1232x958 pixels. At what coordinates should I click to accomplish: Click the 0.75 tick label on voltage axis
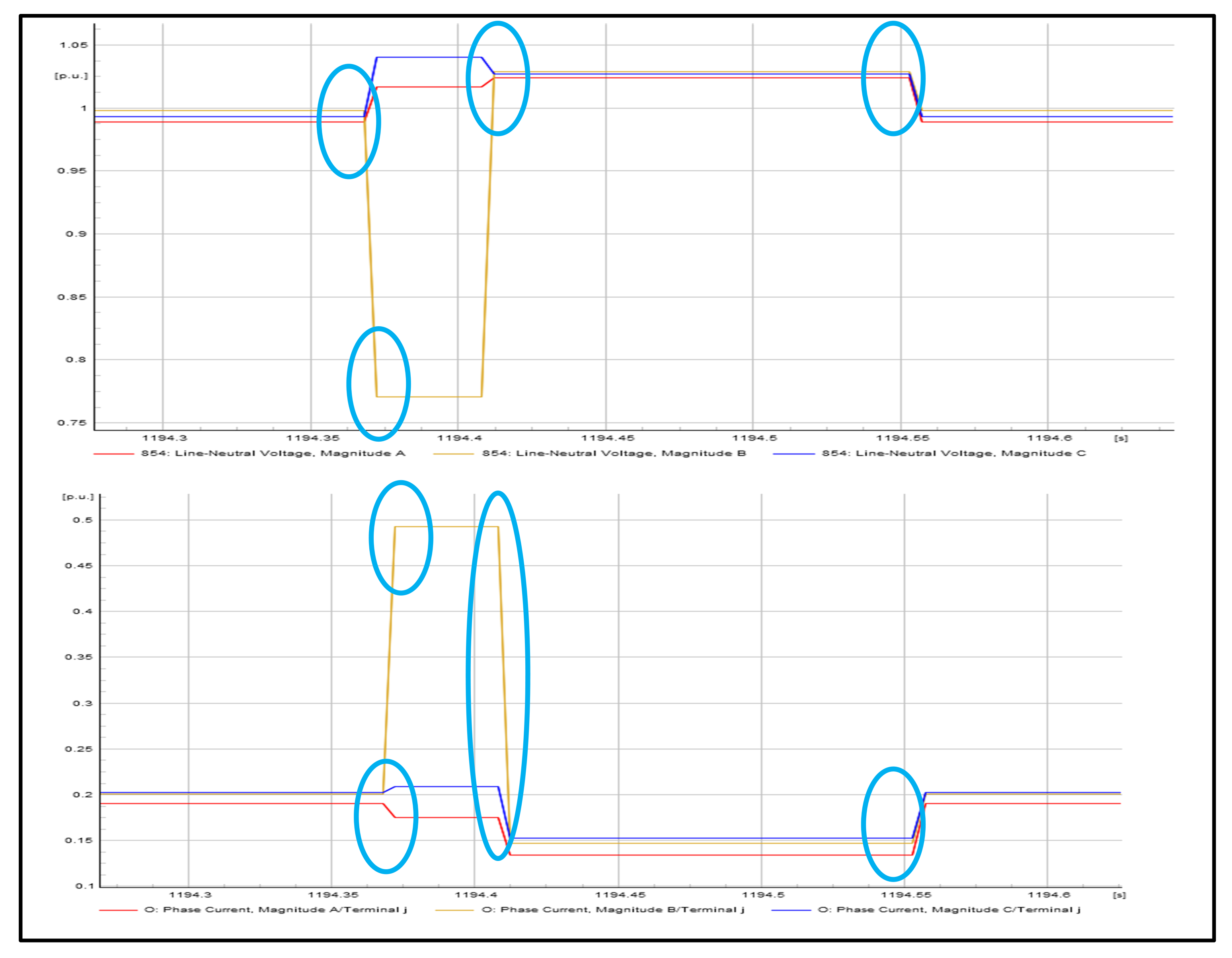[x=72, y=423]
